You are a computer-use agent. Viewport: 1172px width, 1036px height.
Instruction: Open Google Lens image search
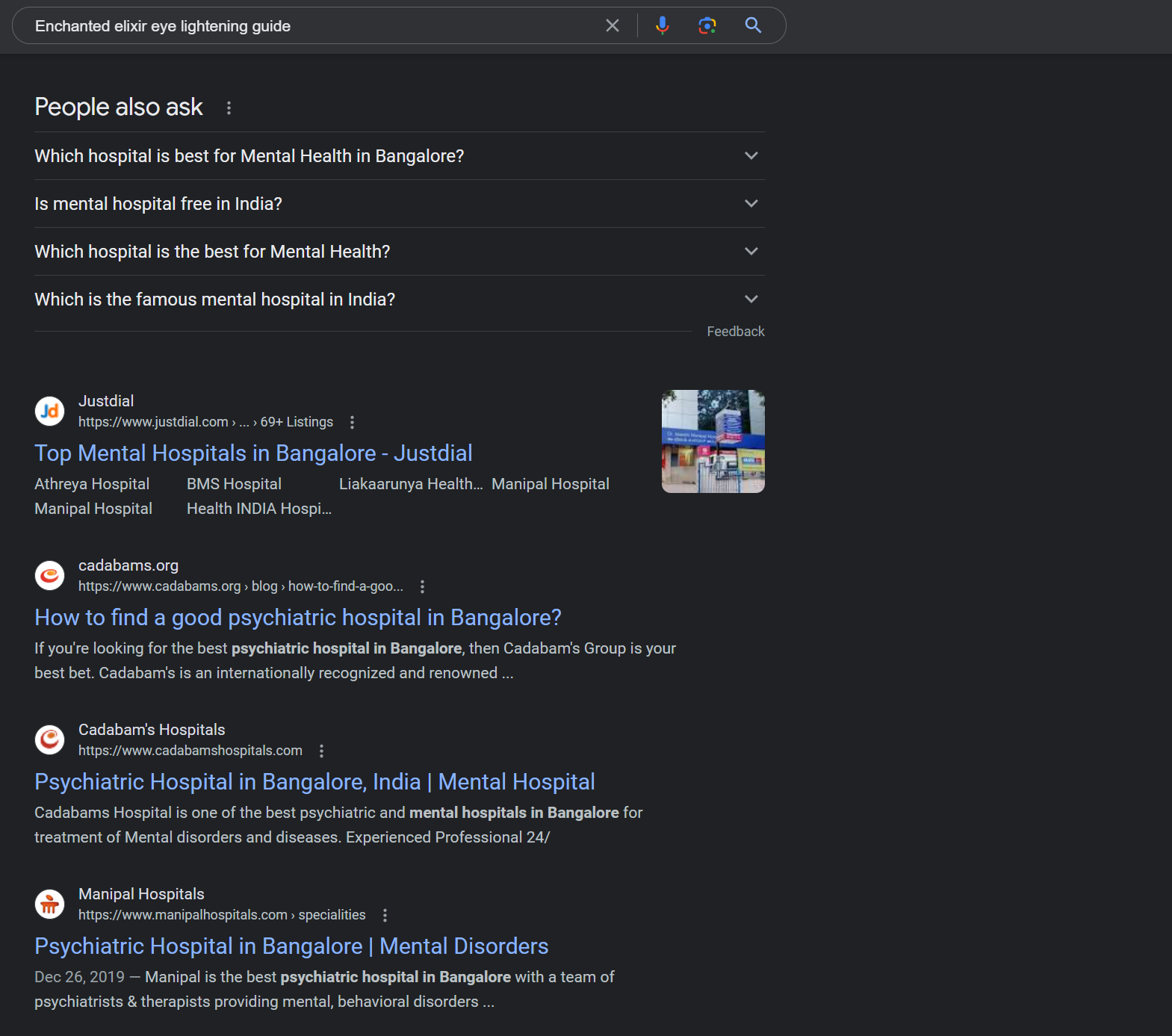(x=707, y=26)
